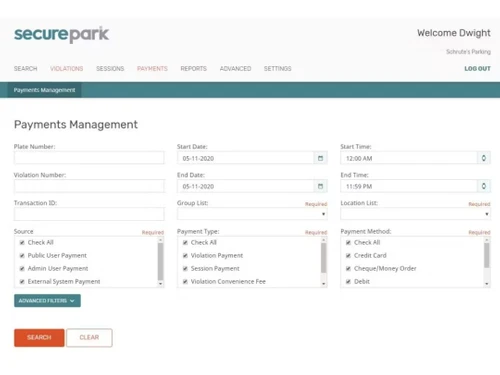Uncheck Public User Payment
500x375 pixels.
pyautogui.click(x=22, y=255)
